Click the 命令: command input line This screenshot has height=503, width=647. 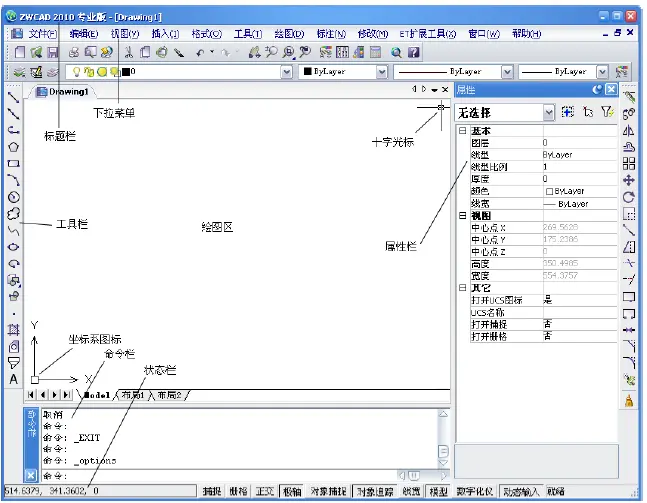click(219, 476)
